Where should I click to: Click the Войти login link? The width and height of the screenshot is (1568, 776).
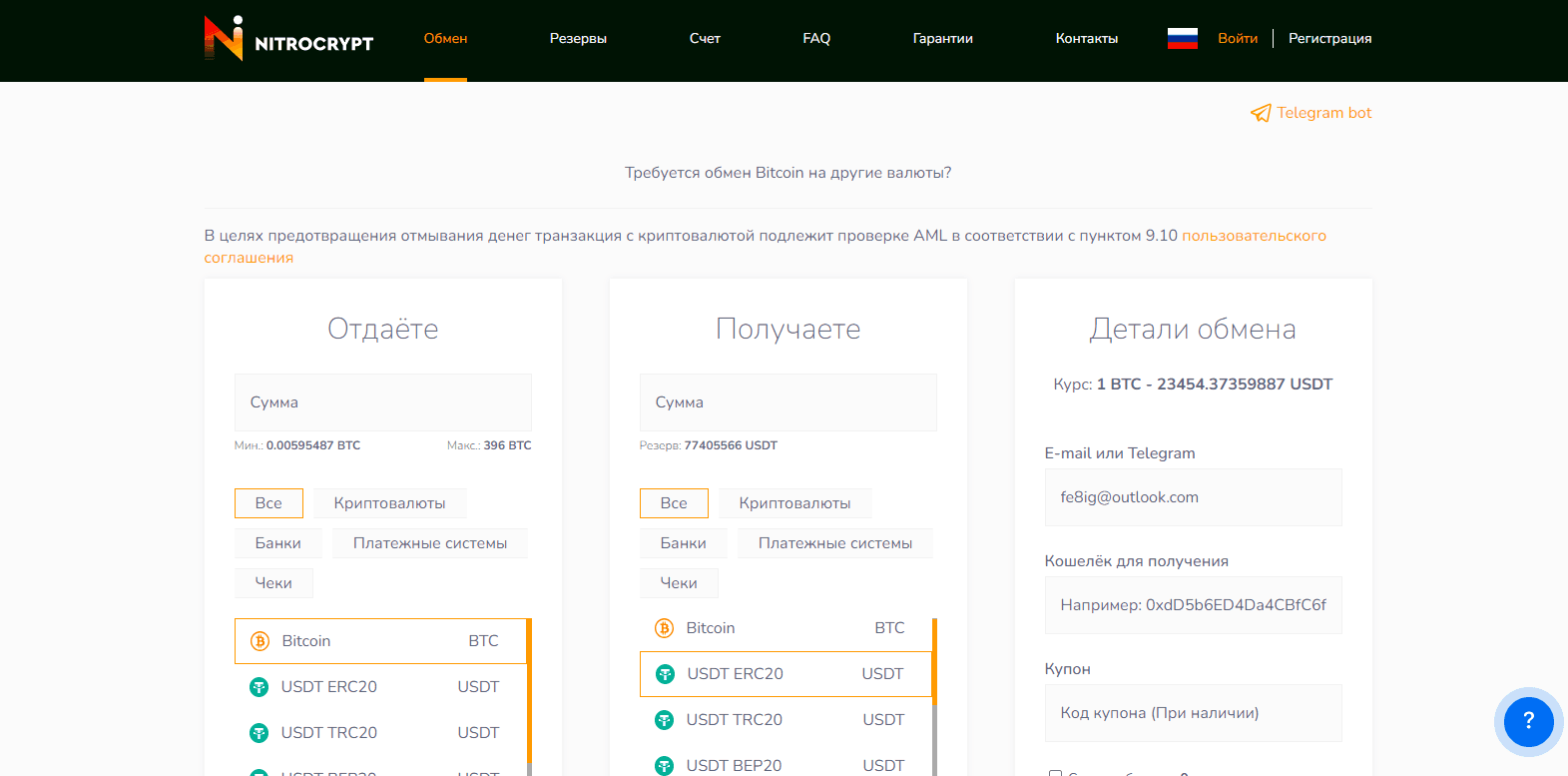(x=1237, y=39)
